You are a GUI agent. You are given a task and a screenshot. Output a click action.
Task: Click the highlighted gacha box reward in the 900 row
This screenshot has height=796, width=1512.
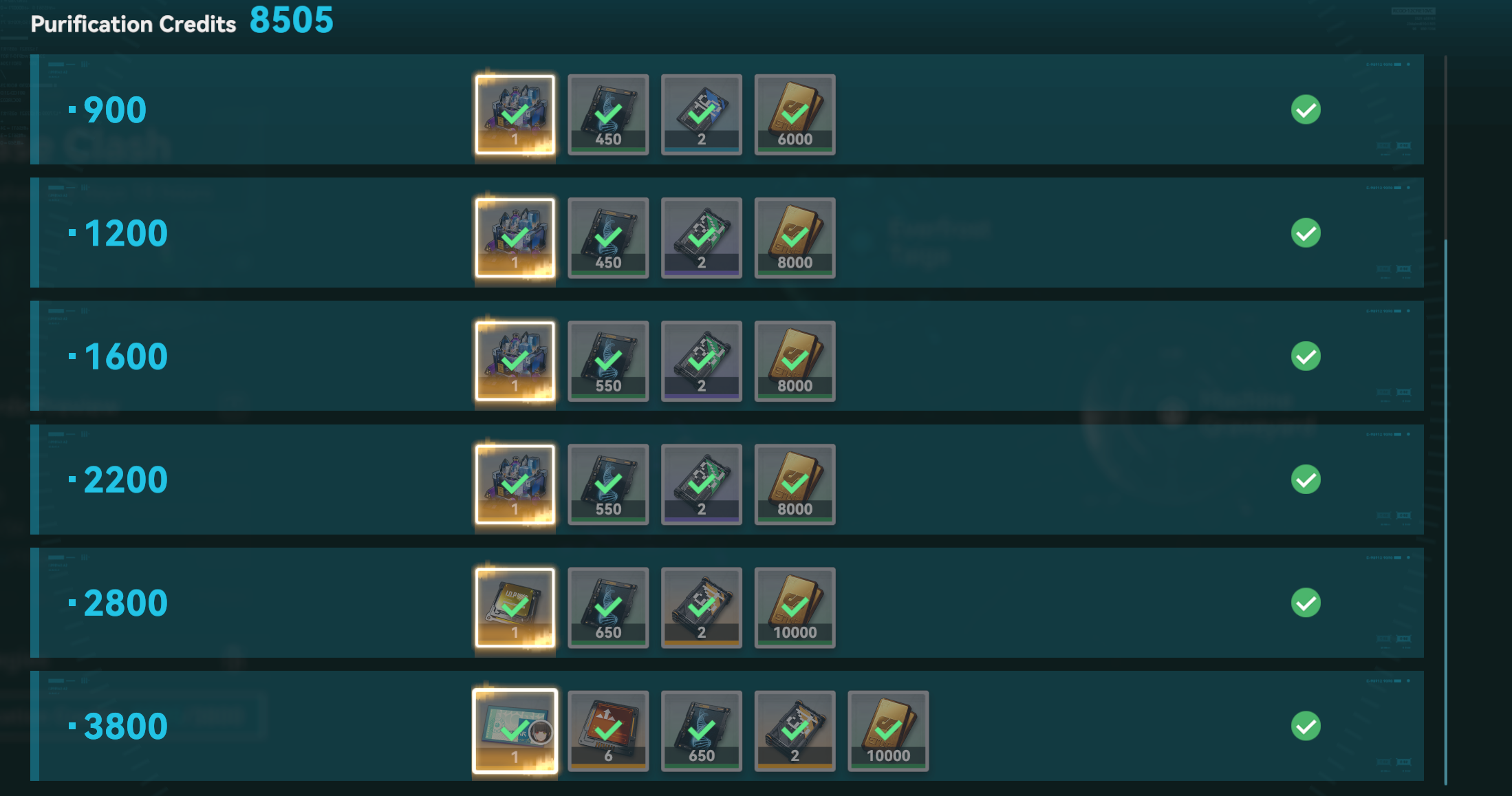515,114
